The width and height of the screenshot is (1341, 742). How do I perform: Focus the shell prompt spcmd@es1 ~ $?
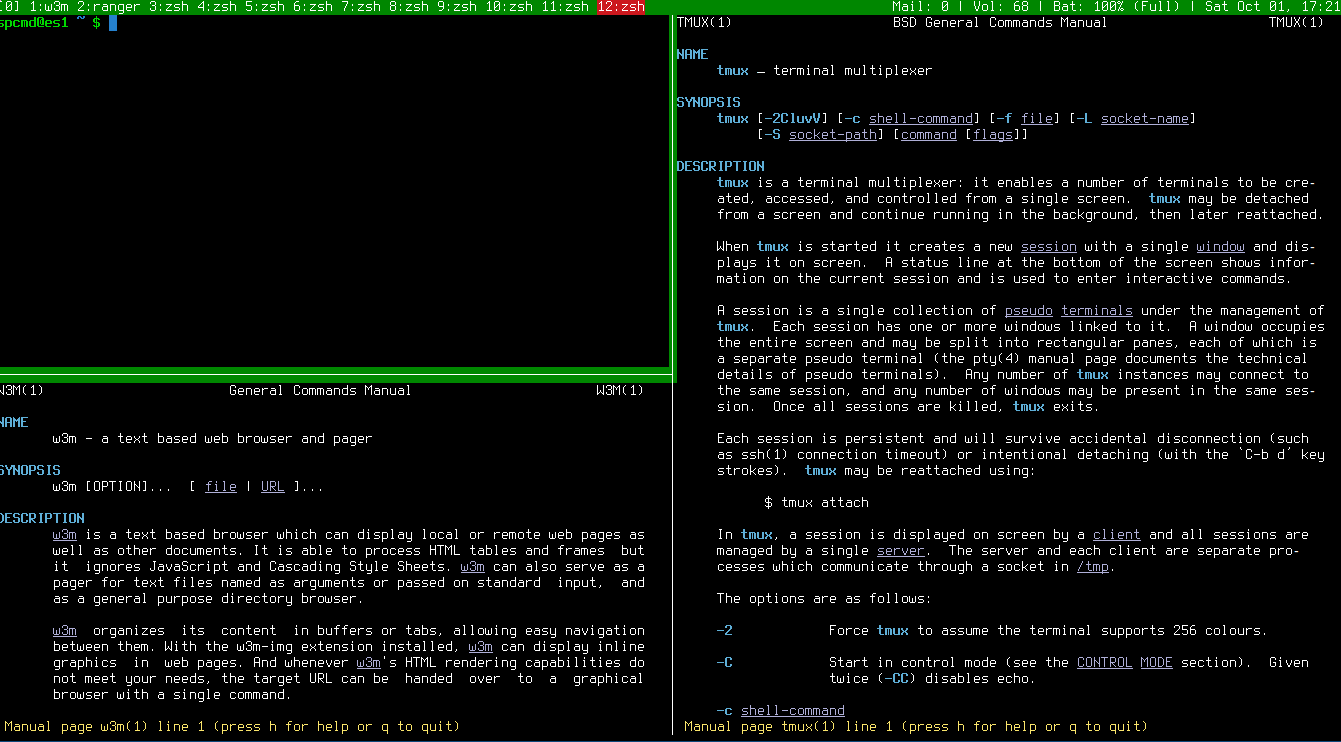coord(50,23)
